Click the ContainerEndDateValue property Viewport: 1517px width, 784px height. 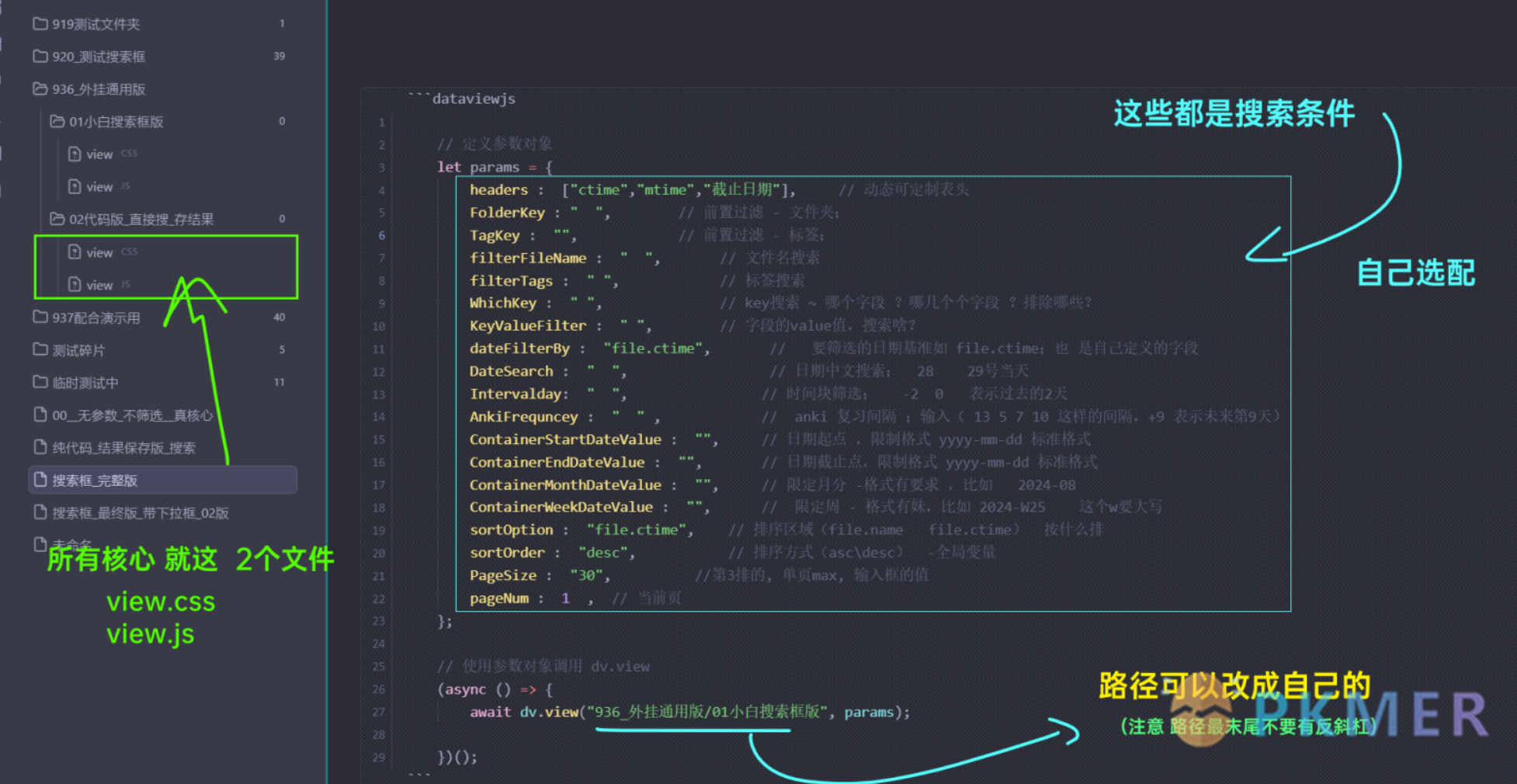[x=557, y=462]
